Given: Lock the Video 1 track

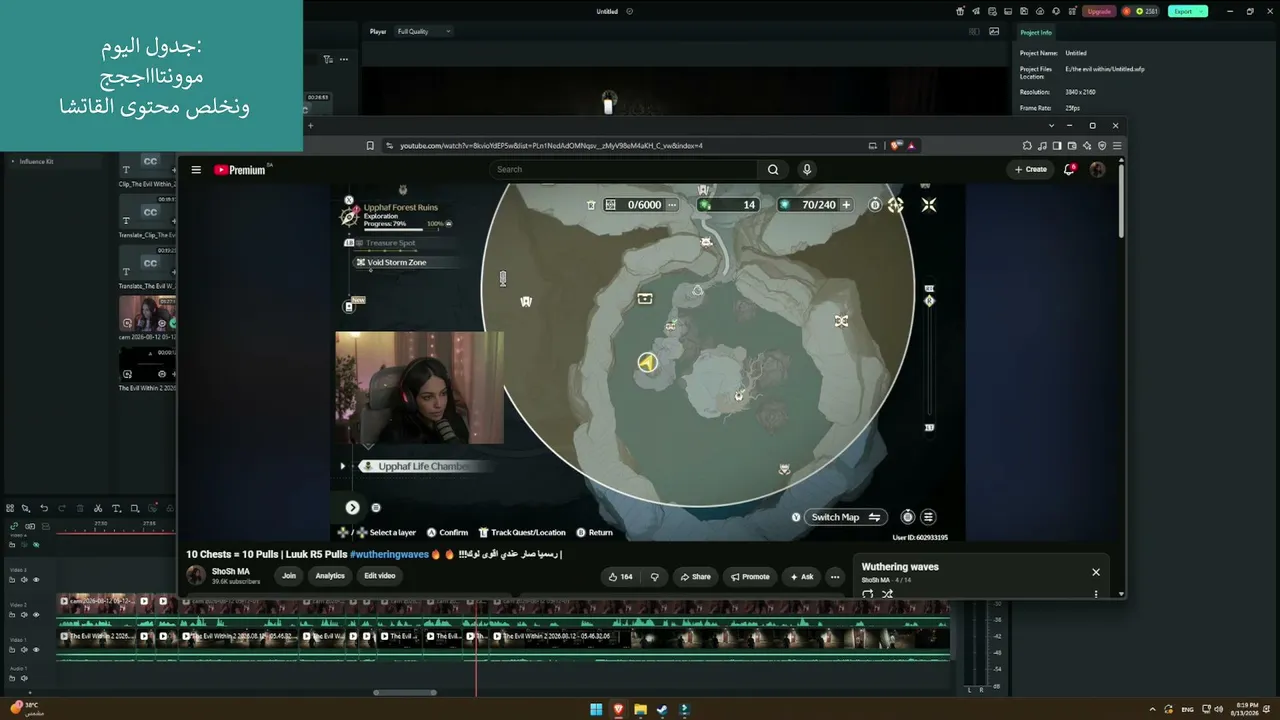Looking at the screenshot, I should 12,650.
